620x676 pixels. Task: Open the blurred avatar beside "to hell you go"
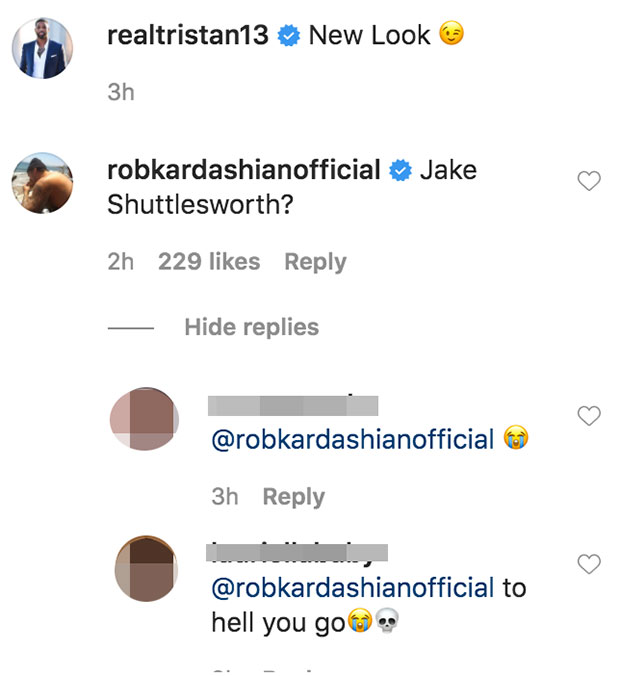click(144, 568)
